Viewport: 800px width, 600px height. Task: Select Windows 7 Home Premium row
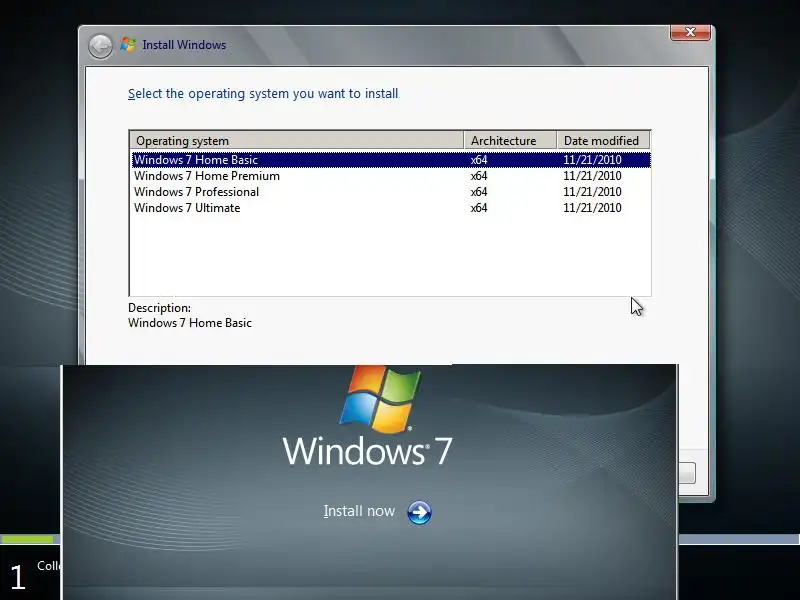pos(391,176)
